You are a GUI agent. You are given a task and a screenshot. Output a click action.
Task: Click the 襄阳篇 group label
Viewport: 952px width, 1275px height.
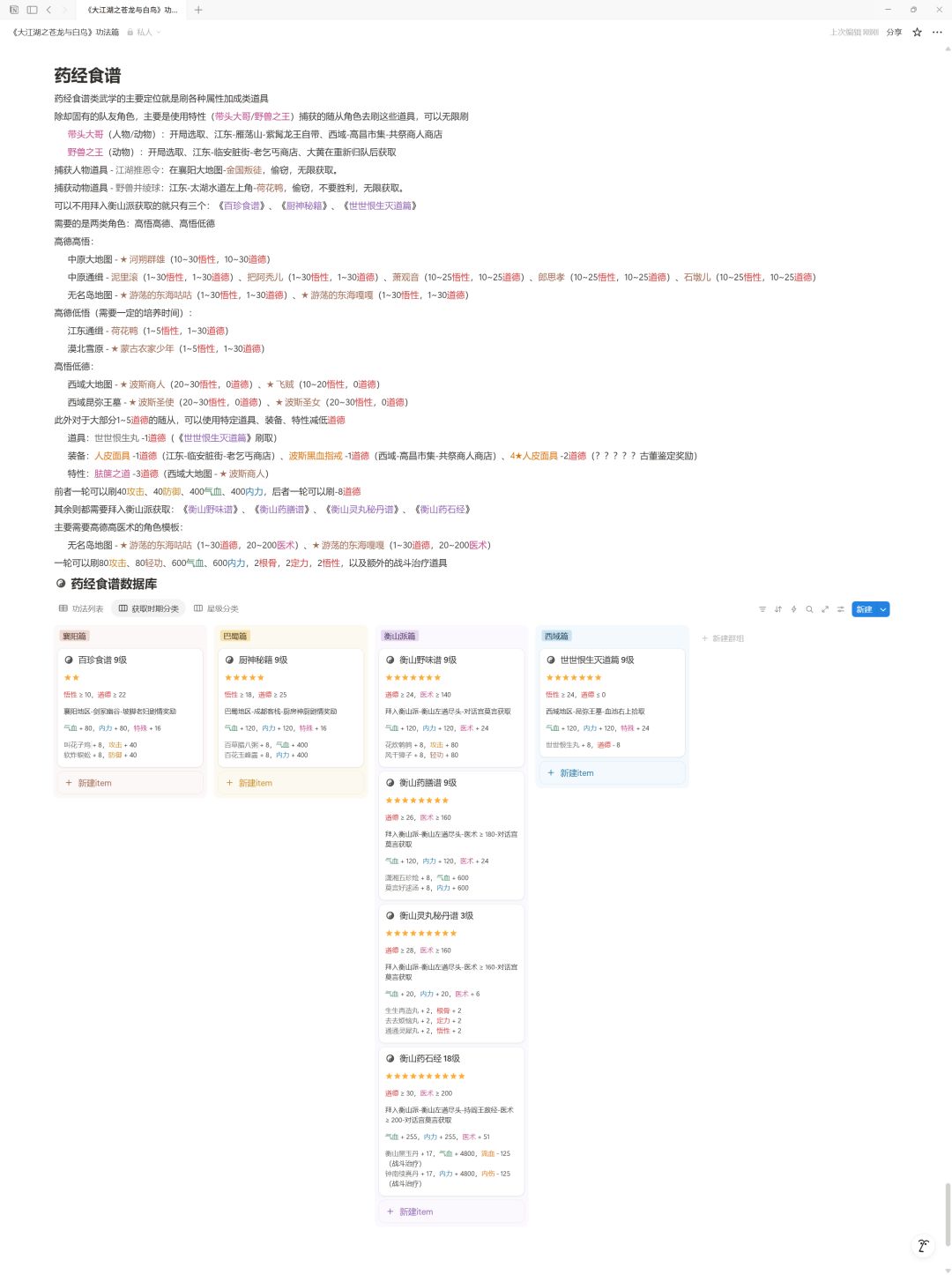(x=74, y=636)
